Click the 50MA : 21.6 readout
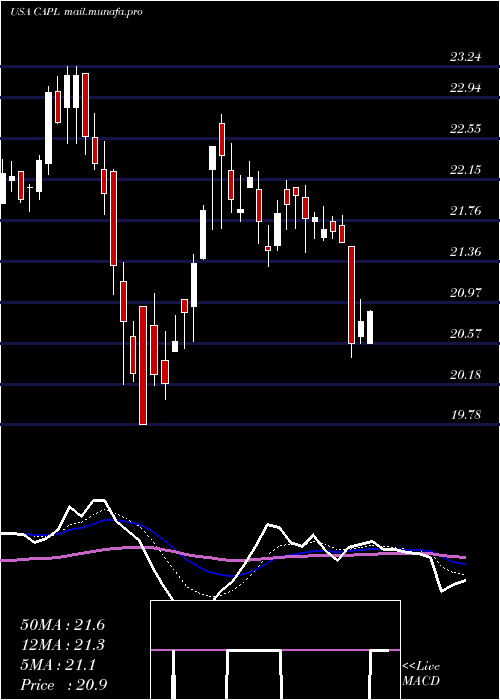Viewport: 500px width, 700px height. 62,625
